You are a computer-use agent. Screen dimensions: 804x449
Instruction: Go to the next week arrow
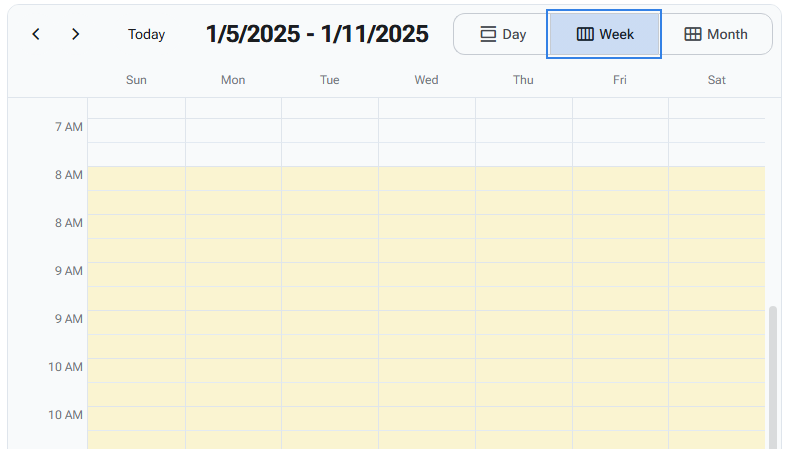click(x=76, y=34)
